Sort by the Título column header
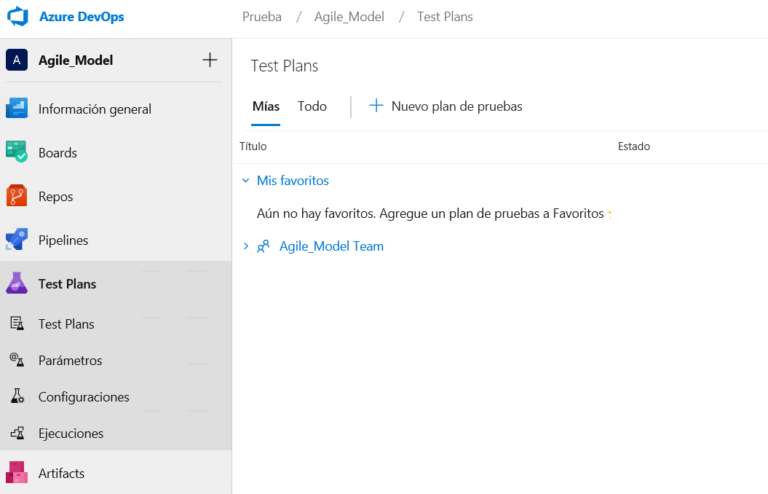 pos(253,146)
